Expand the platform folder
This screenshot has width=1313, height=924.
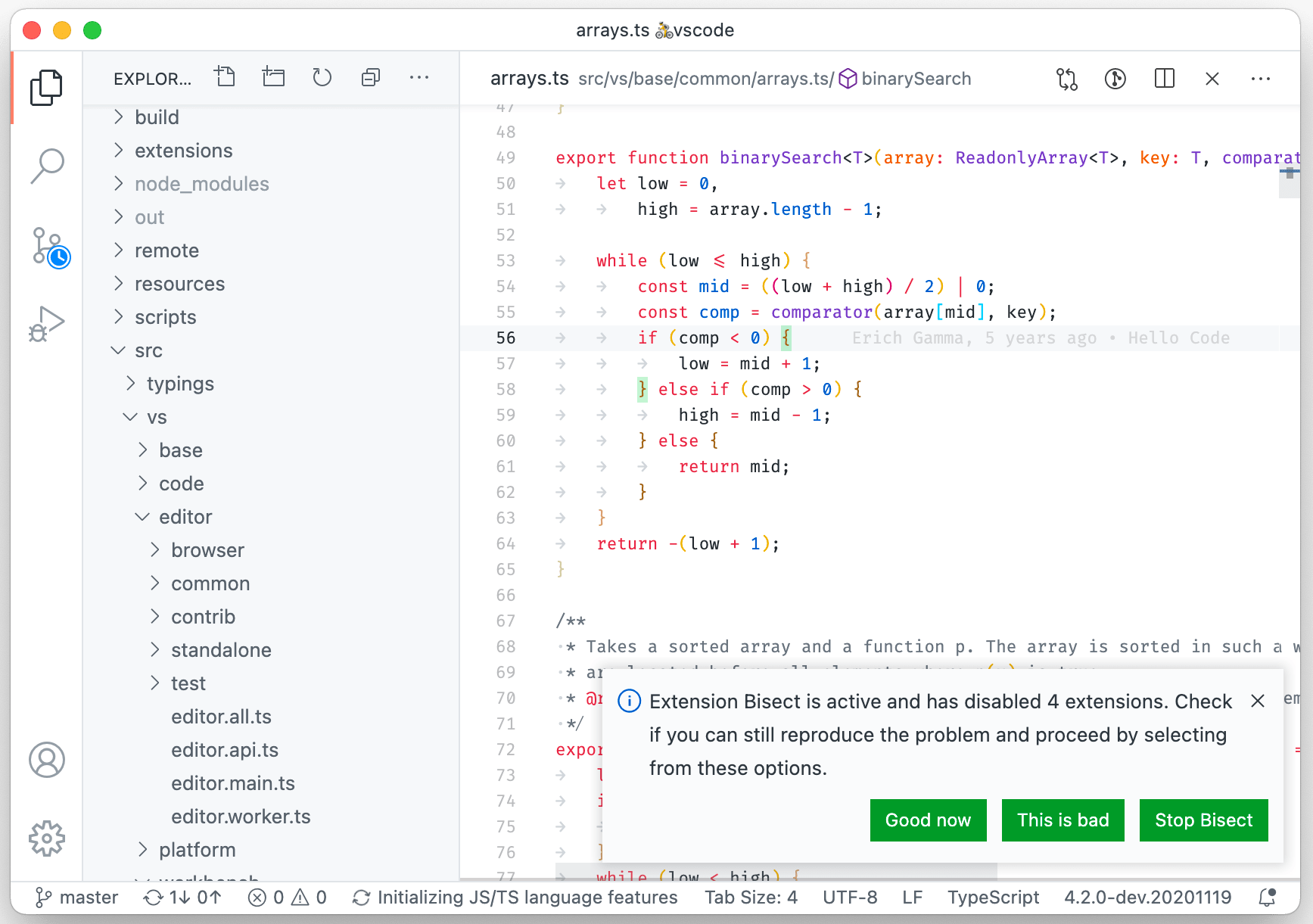pyautogui.click(x=197, y=850)
